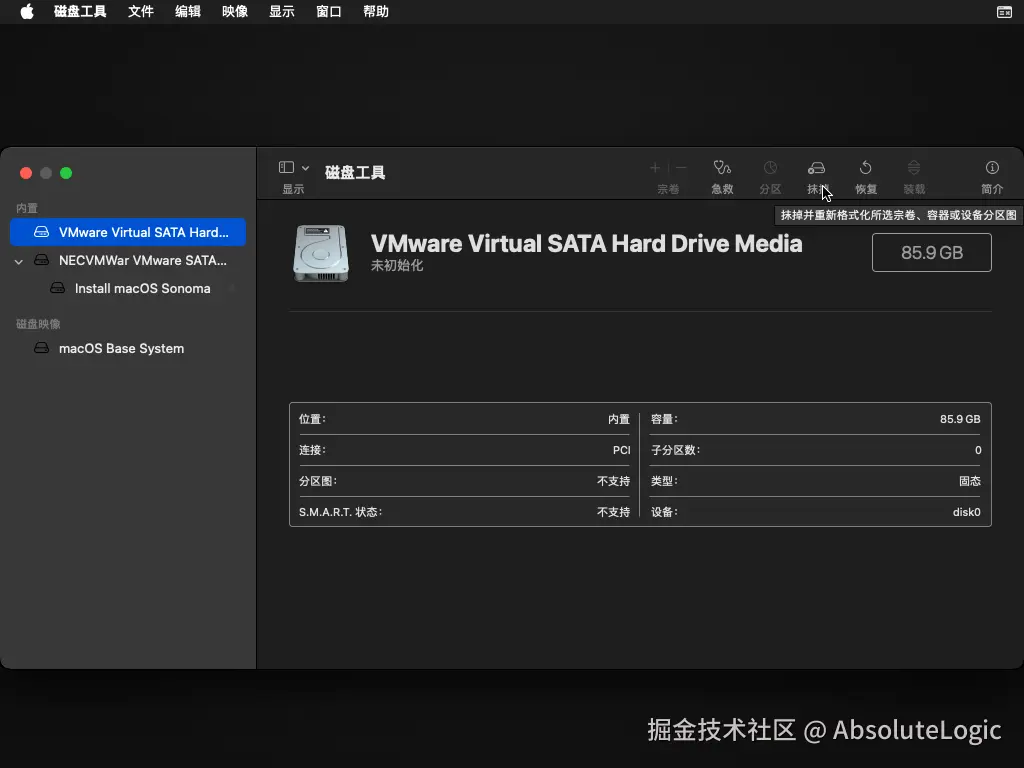Click the Mount (装载) toolbar icon
1024x768 pixels.
click(914, 168)
